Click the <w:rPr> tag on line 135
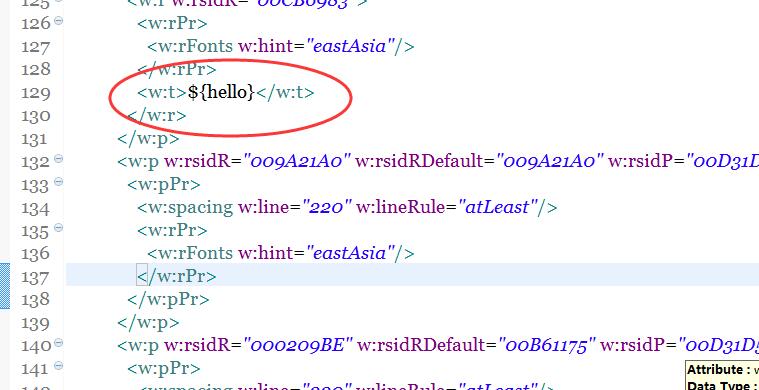Viewport: 759px width, 390px height. (x=172, y=230)
